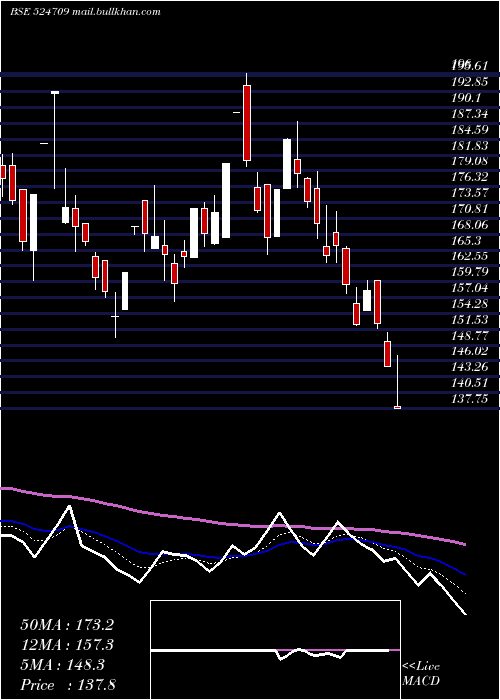Click the 'Price : 137.8' readout
Viewport: 500px width, 700px height.
click(70, 685)
